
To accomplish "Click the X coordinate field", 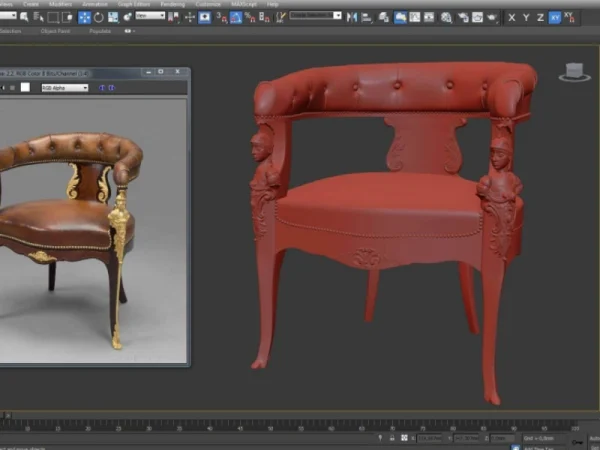I will coord(429,438).
